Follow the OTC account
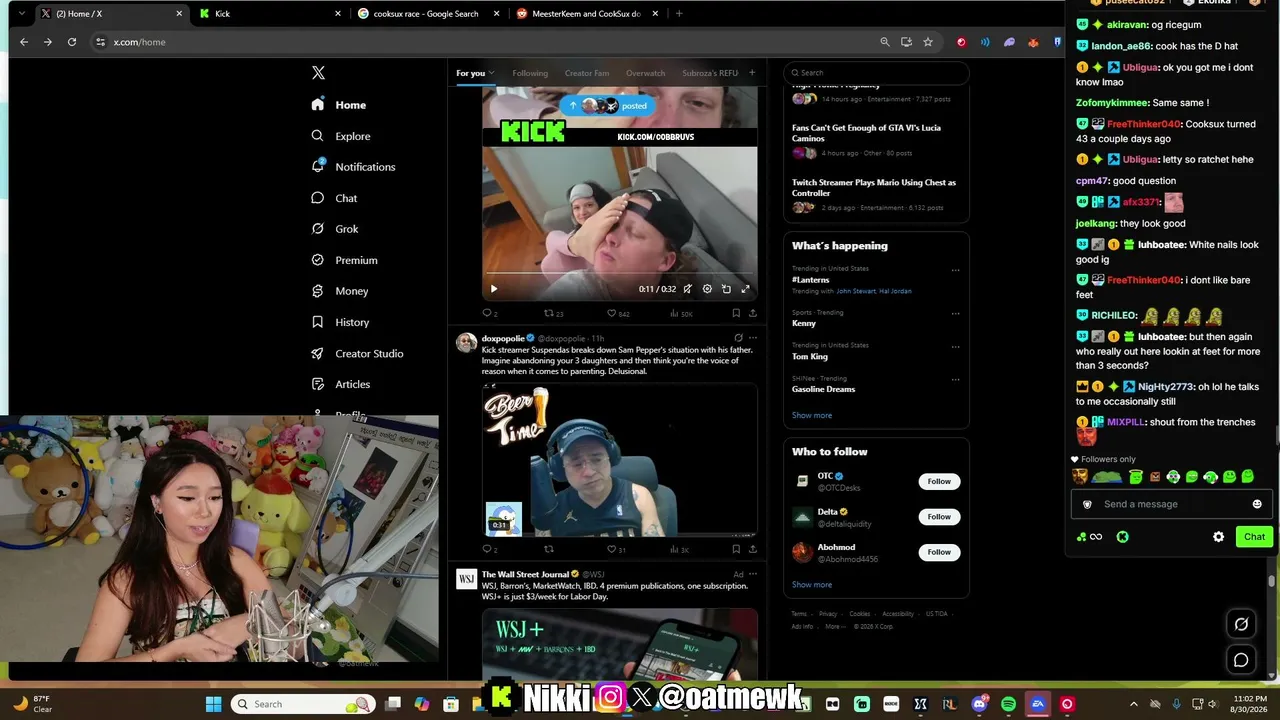The image size is (1280, 720). [939, 481]
